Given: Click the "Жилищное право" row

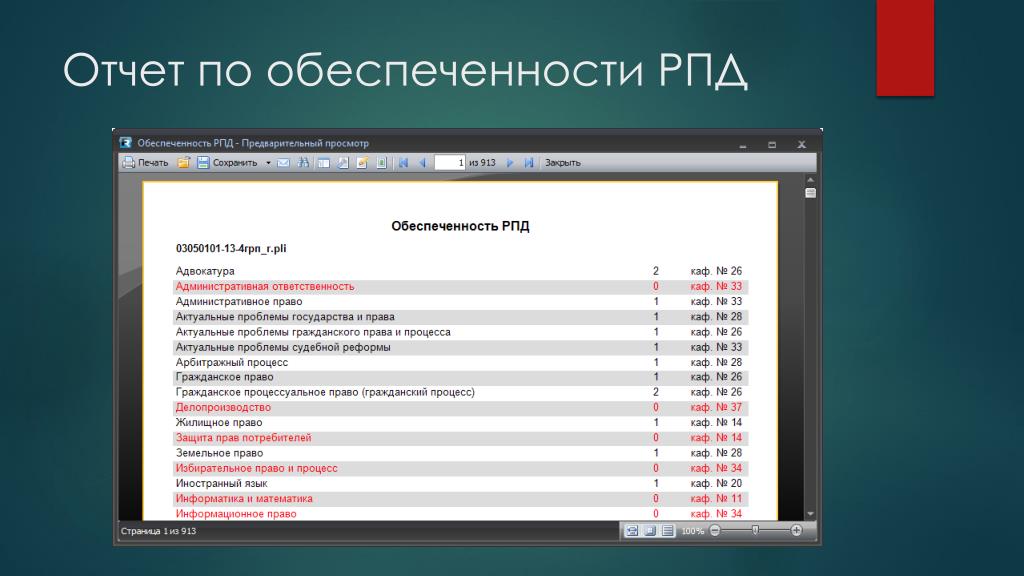Looking at the screenshot, I should click(460, 423).
